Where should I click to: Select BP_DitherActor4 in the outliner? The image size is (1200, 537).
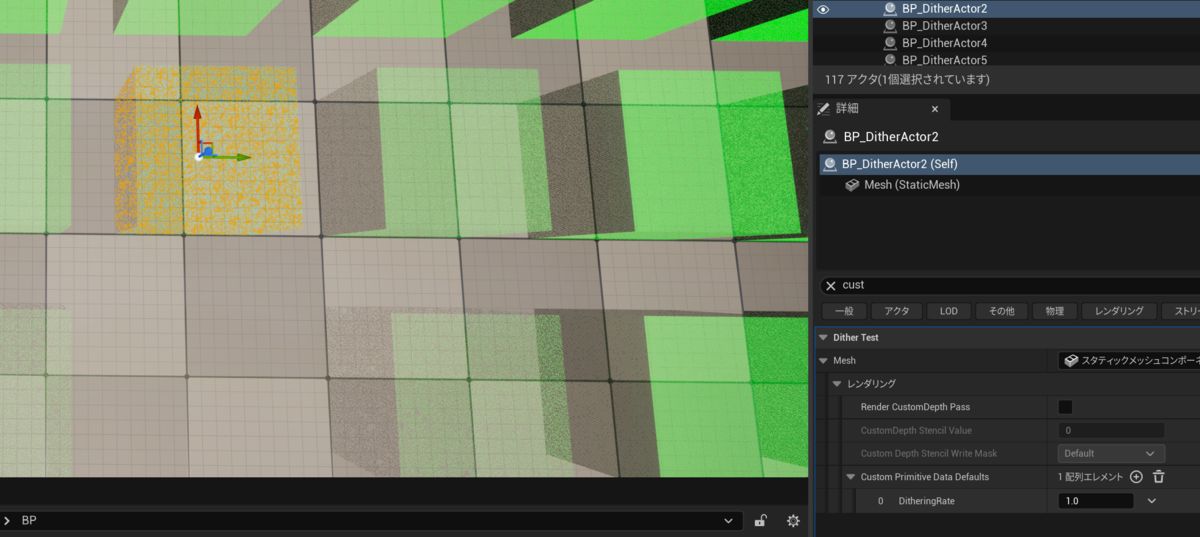point(944,43)
